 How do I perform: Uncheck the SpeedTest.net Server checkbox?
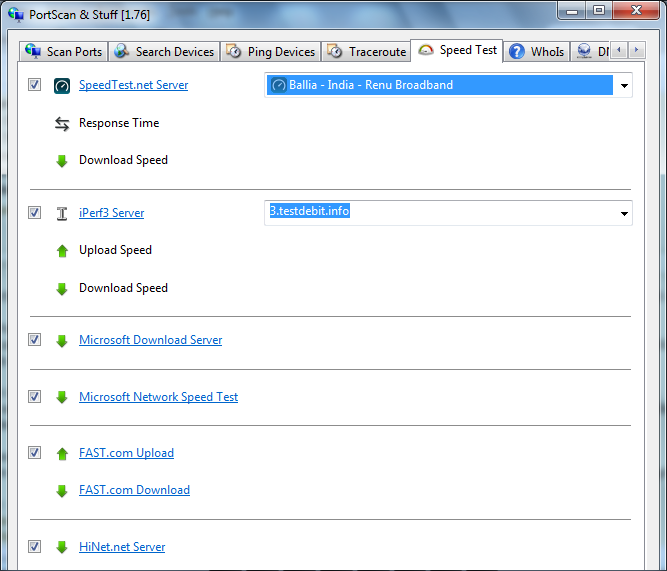tap(34, 85)
